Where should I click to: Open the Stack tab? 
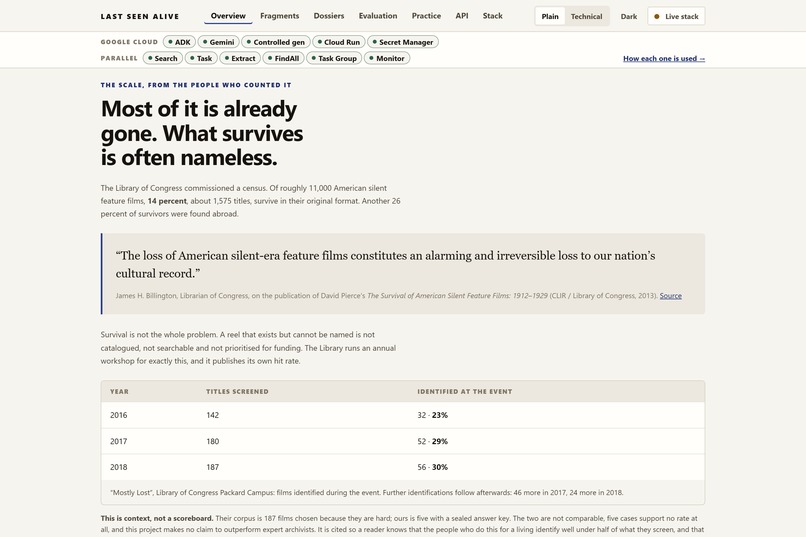coord(492,16)
